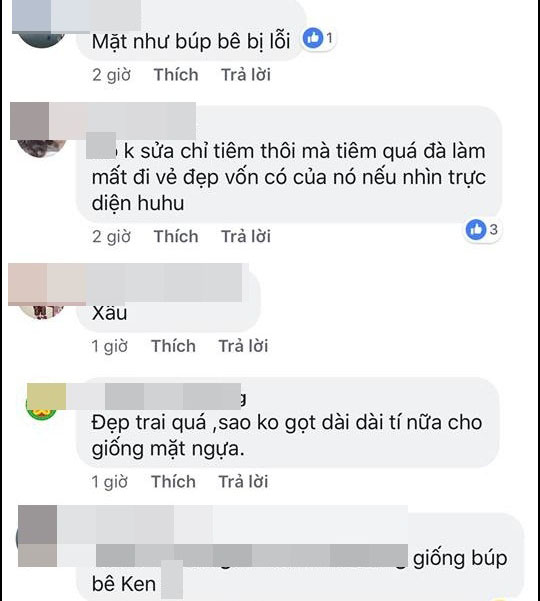Open the "1 giờ" timestamp under the "Xấu" comment
Image resolution: width=540 pixels, height=601 pixels.
coord(109,346)
